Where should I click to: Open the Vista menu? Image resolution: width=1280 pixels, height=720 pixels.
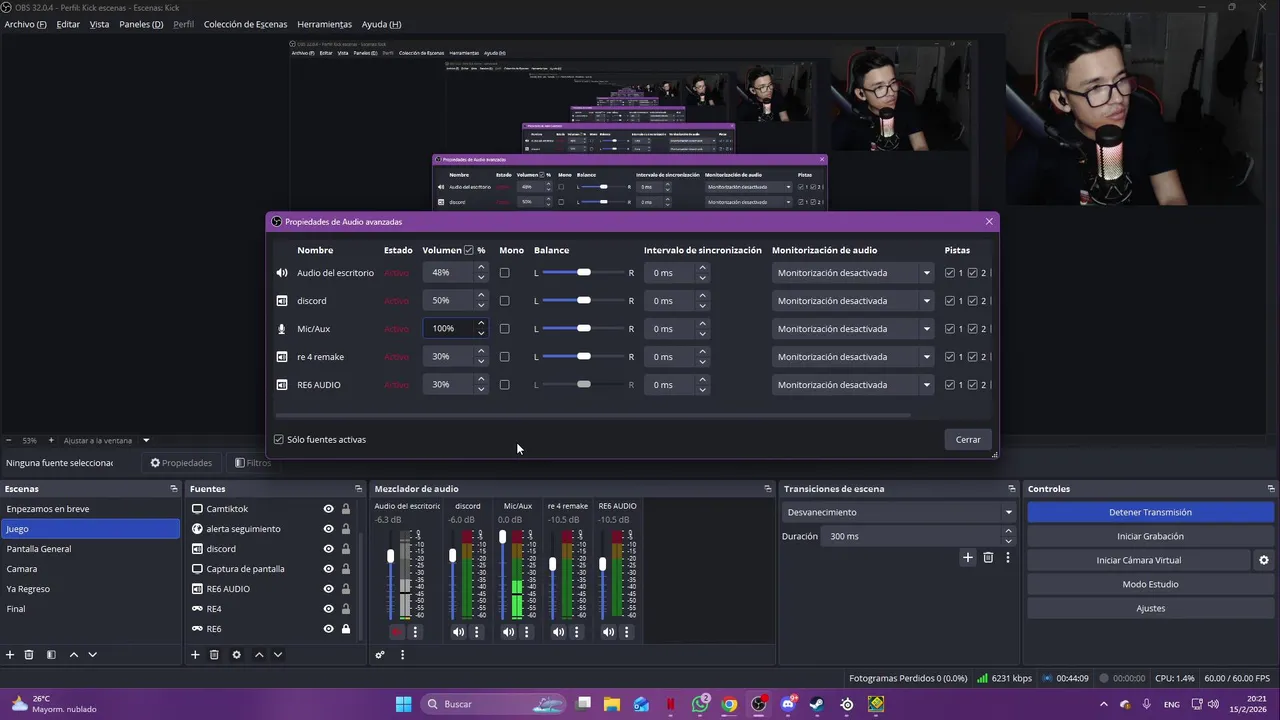(x=99, y=24)
